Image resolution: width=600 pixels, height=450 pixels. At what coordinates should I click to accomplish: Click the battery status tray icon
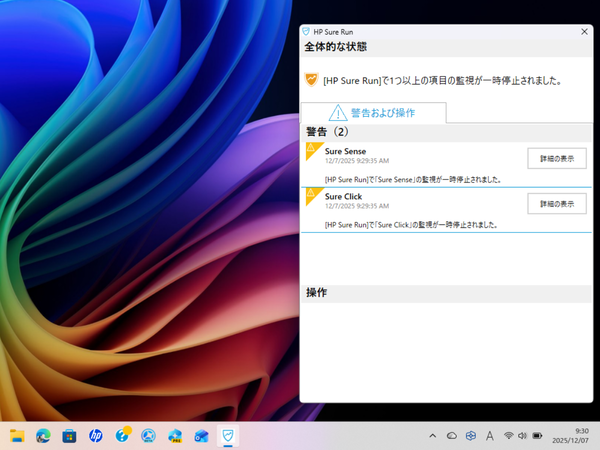pyautogui.click(x=537, y=435)
